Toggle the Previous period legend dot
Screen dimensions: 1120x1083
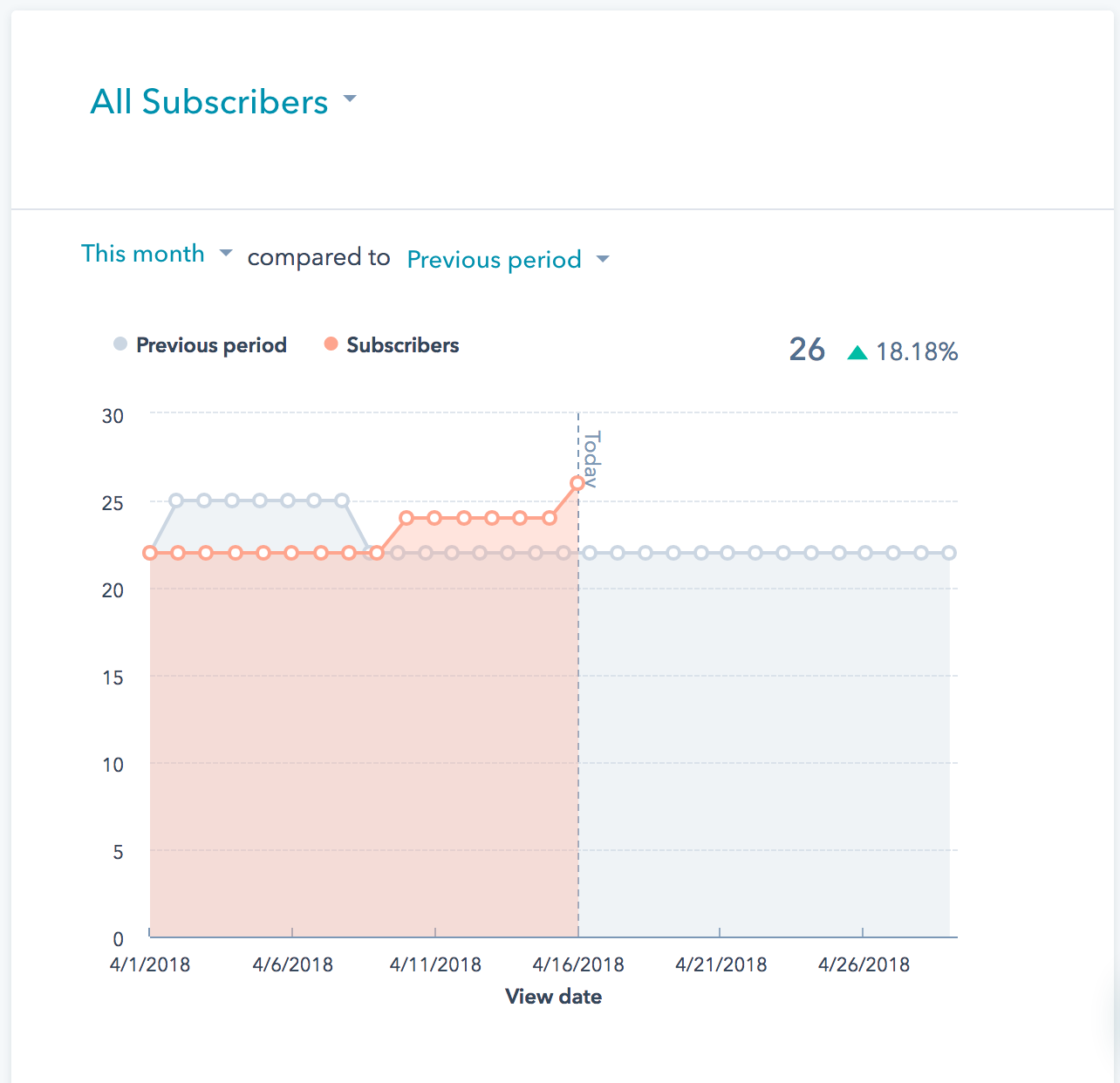coord(120,343)
